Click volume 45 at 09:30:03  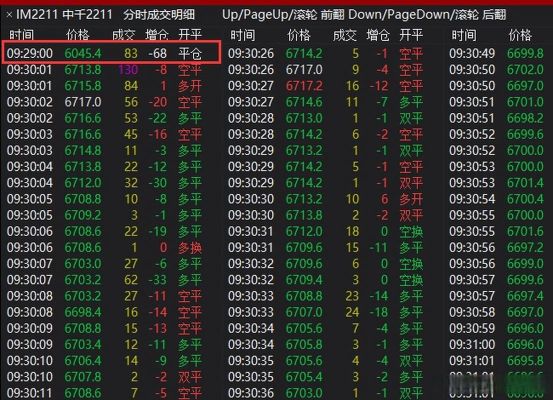coord(131,134)
